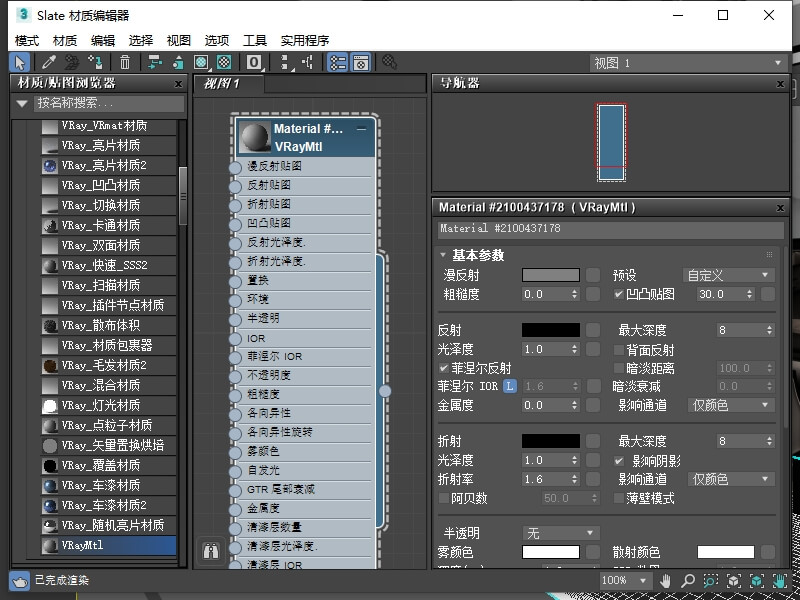Image resolution: width=800 pixels, height=600 pixels.
Task: Open the Material ID Channel flyout
Action: (254, 63)
